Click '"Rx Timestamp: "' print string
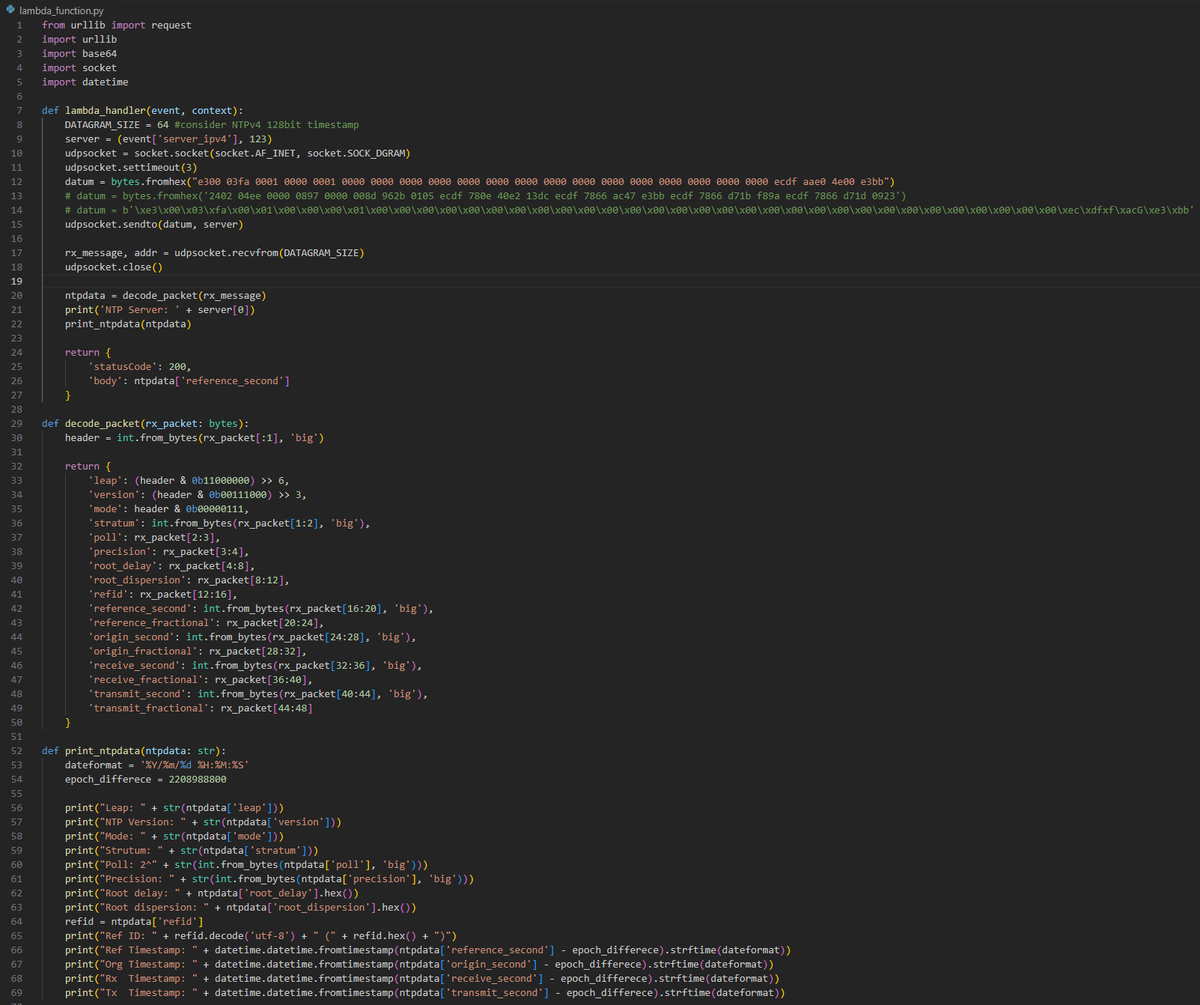 [x=149, y=977]
